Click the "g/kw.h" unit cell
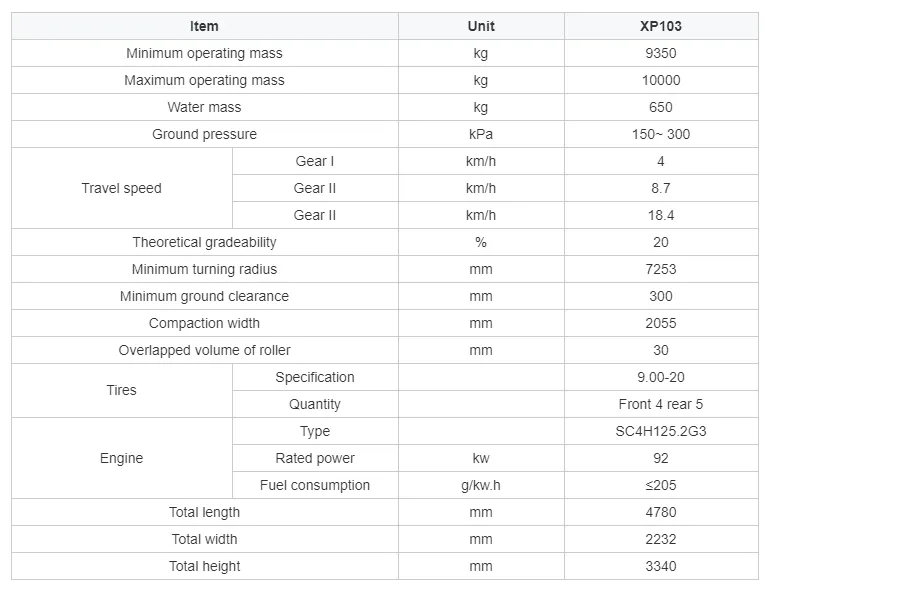Viewport: 900px width, 592px height. 481,485
